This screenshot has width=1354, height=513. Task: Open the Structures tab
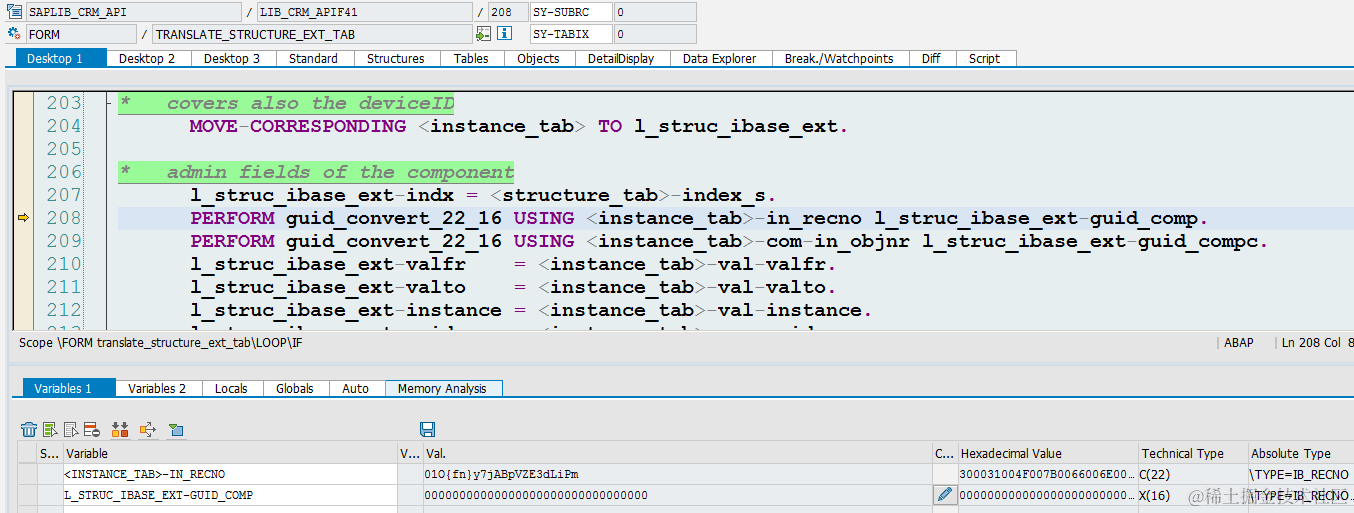[x=396, y=58]
